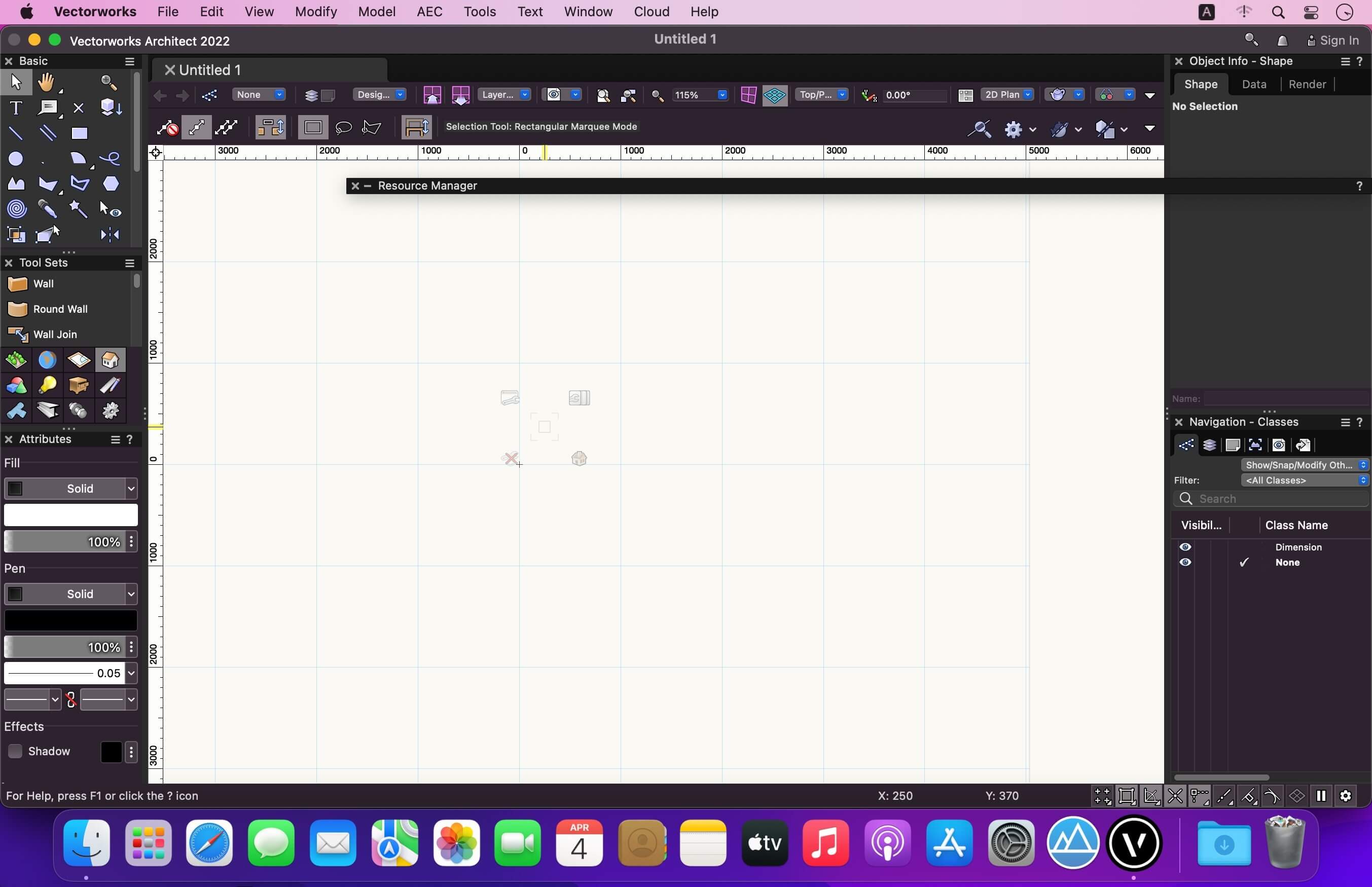Toggle visibility of Dimension class
The width and height of the screenshot is (1372, 887).
point(1185,547)
